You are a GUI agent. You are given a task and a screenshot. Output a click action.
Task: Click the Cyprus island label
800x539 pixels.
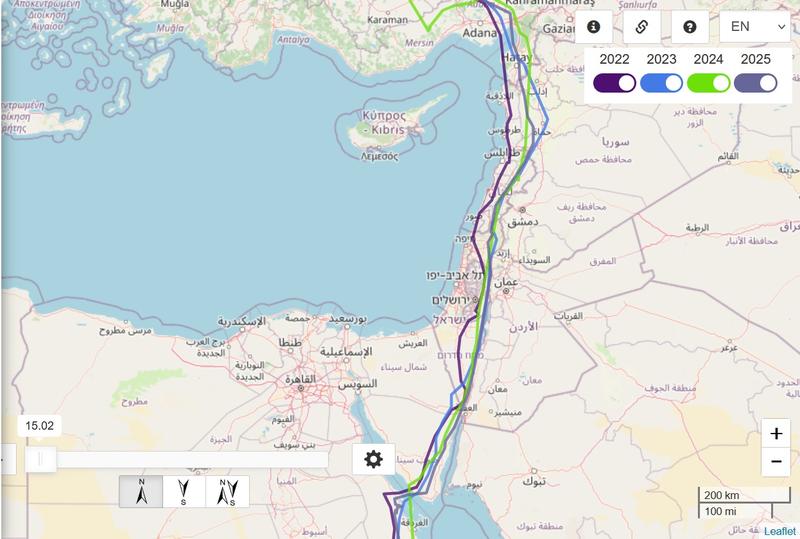click(x=384, y=122)
